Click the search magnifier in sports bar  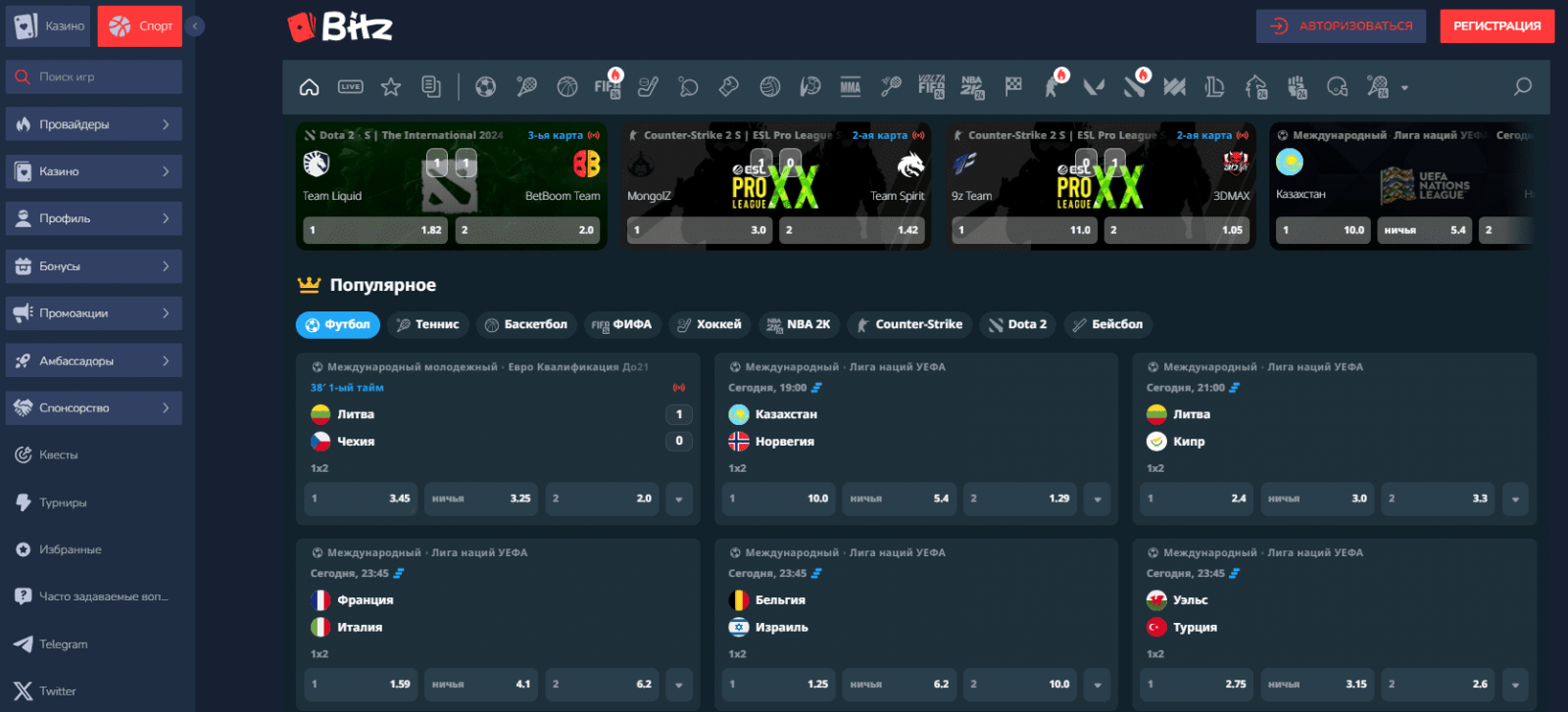[x=1522, y=87]
